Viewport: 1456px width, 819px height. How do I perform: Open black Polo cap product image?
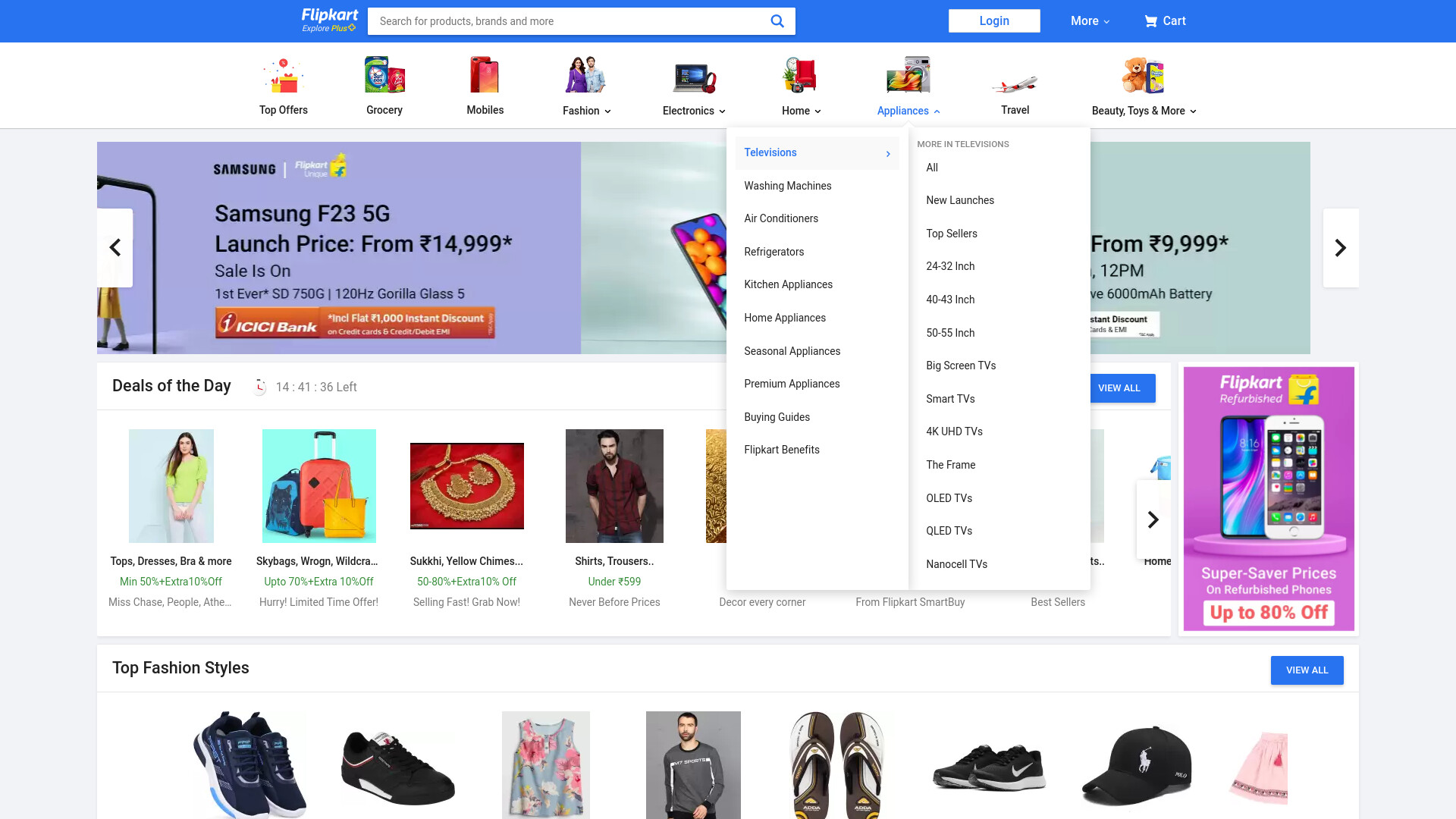pos(1137,764)
